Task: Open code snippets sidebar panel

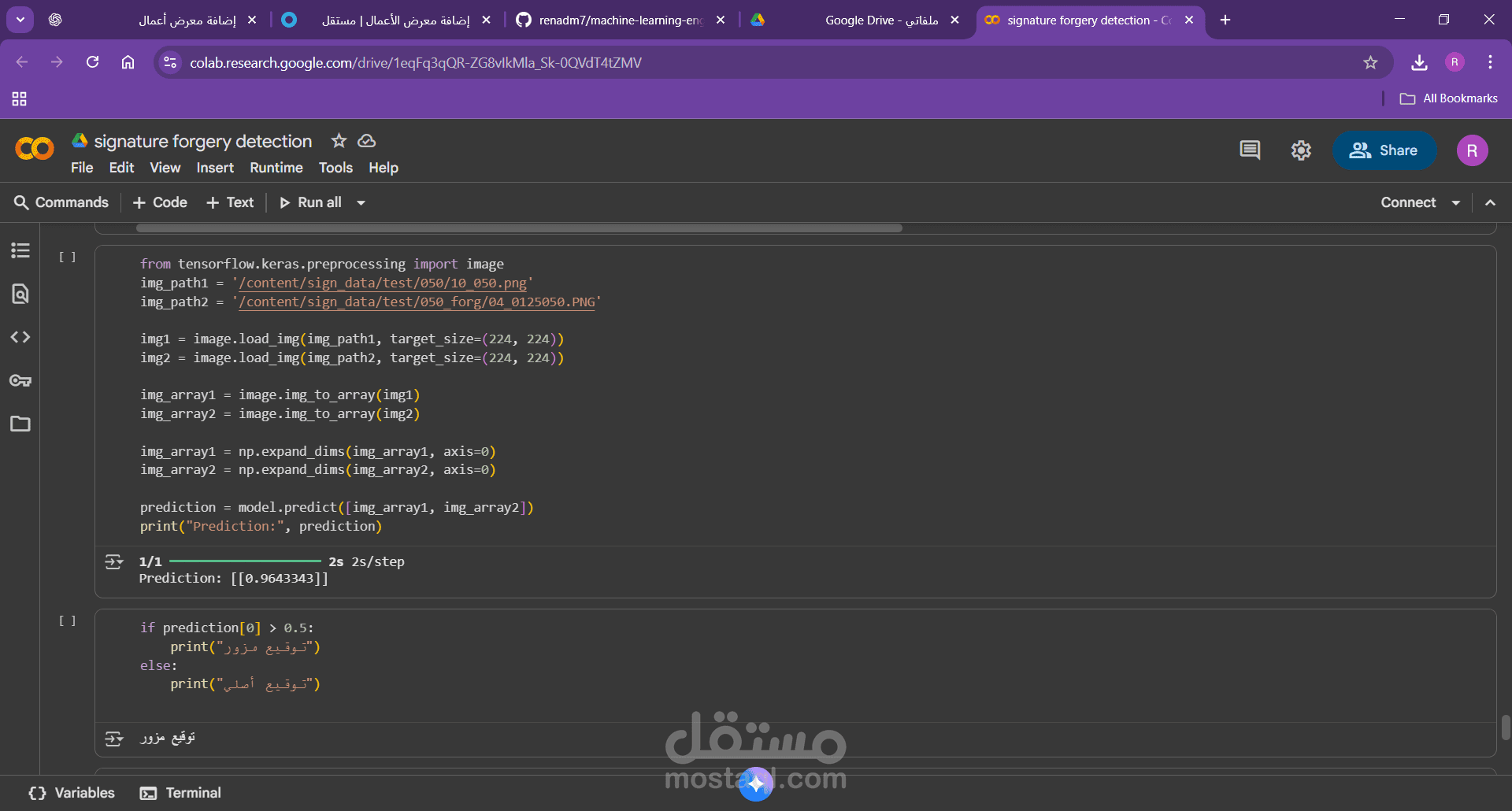Action: click(x=20, y=337)
